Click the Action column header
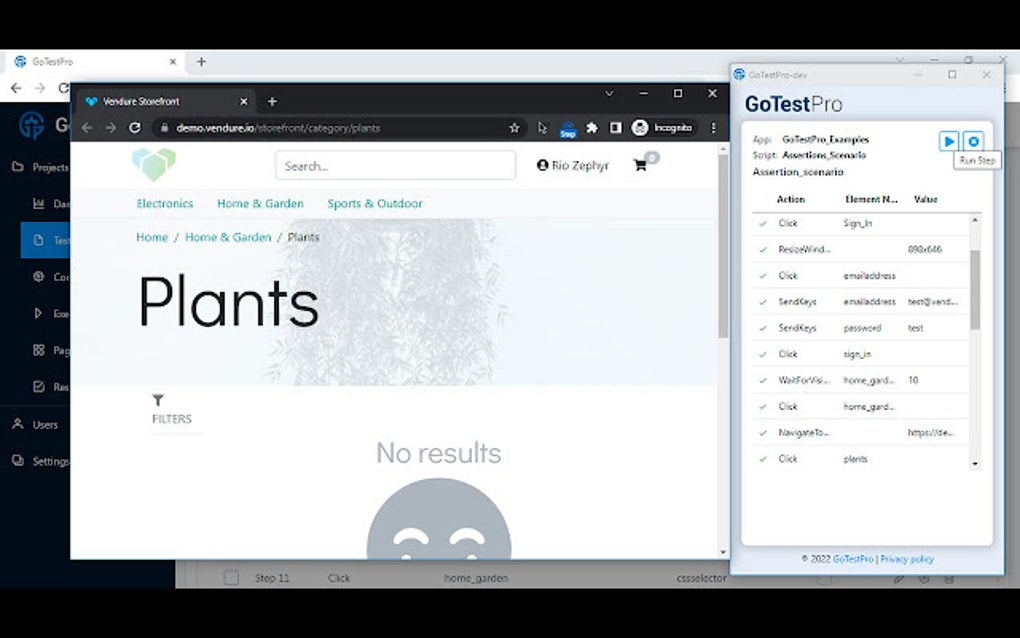The height and width of the screenshot is (638, 1020). point(790,199)
